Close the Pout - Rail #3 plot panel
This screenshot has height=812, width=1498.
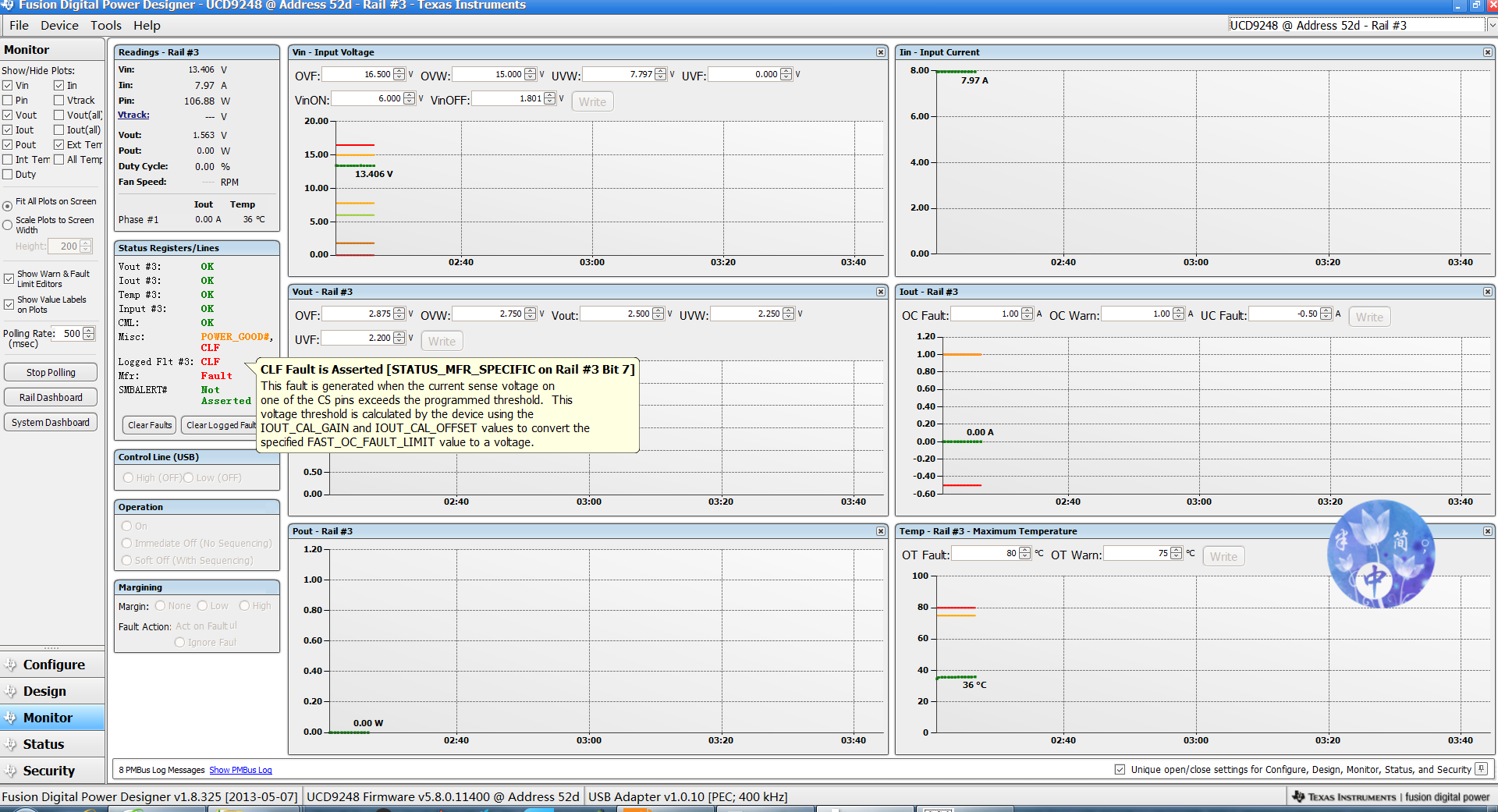(881, 531)
